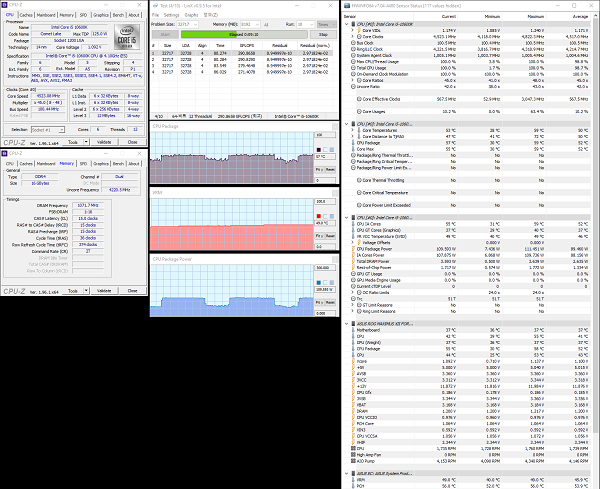The image size is (600, 489).
Task: Click the blue swatch in CPU Package Power graph
Action: tap(319, 283)
